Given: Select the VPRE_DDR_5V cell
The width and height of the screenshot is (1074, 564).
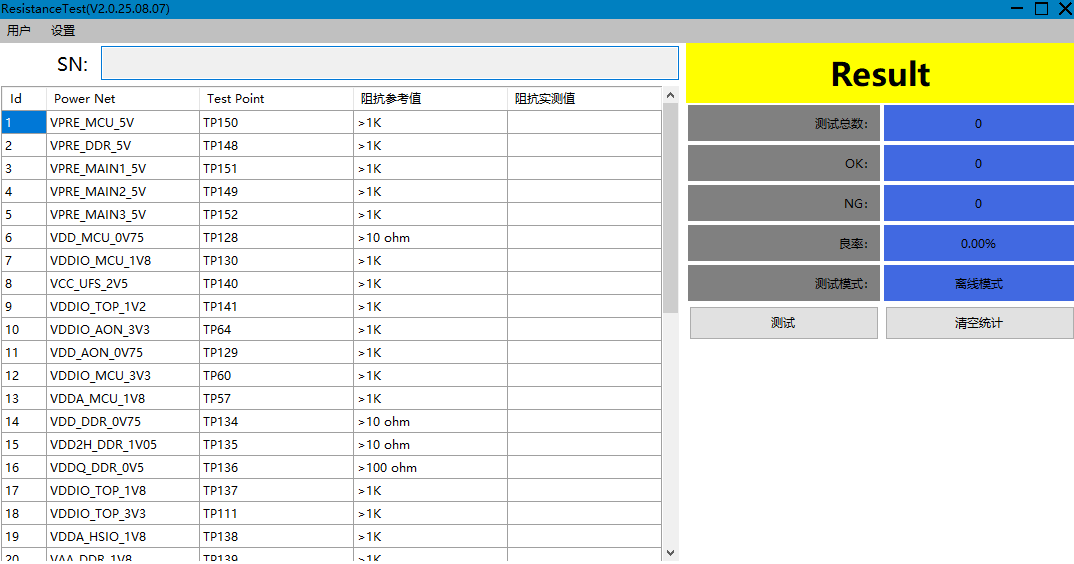Looking at the screenshot, I should click(123, 145).
